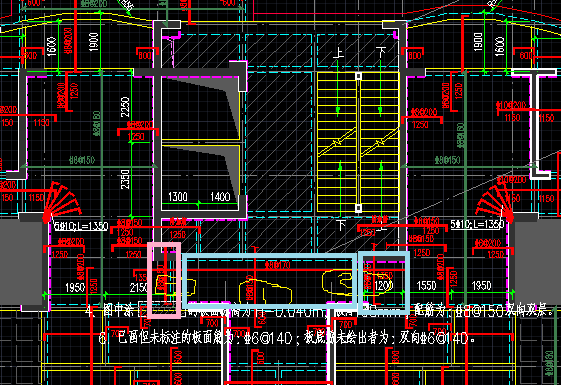Select the small light-blue square outline
The image size is (561, 385).
tap(384, 283)
